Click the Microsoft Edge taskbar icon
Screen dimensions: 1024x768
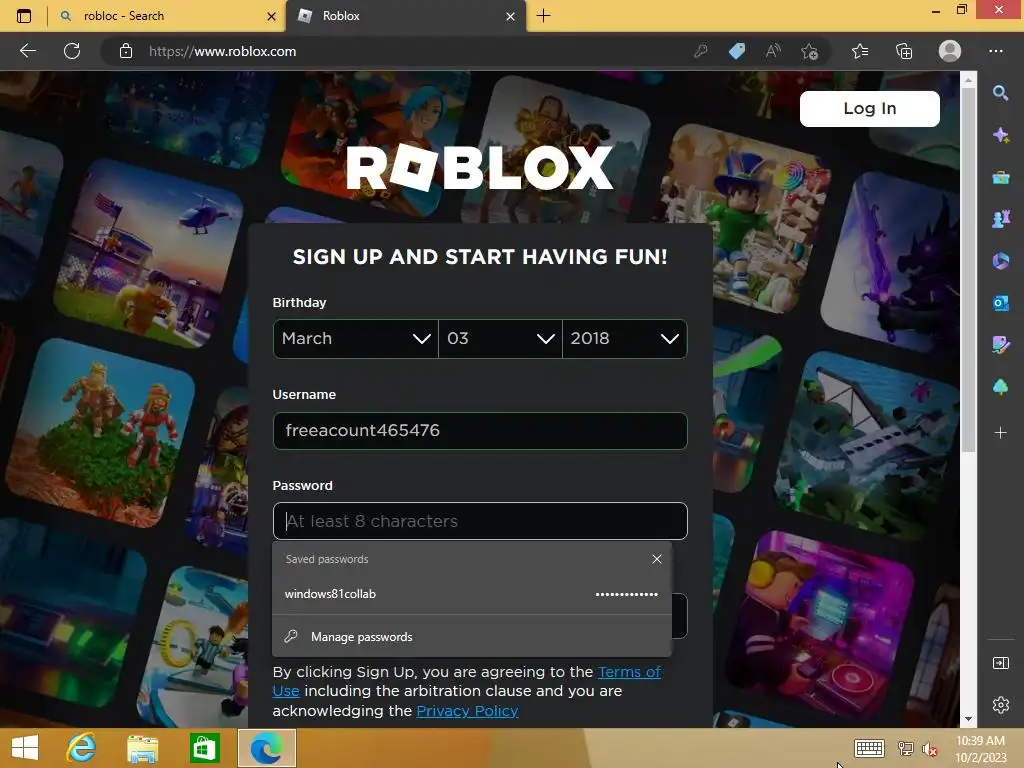coord(266,748)
